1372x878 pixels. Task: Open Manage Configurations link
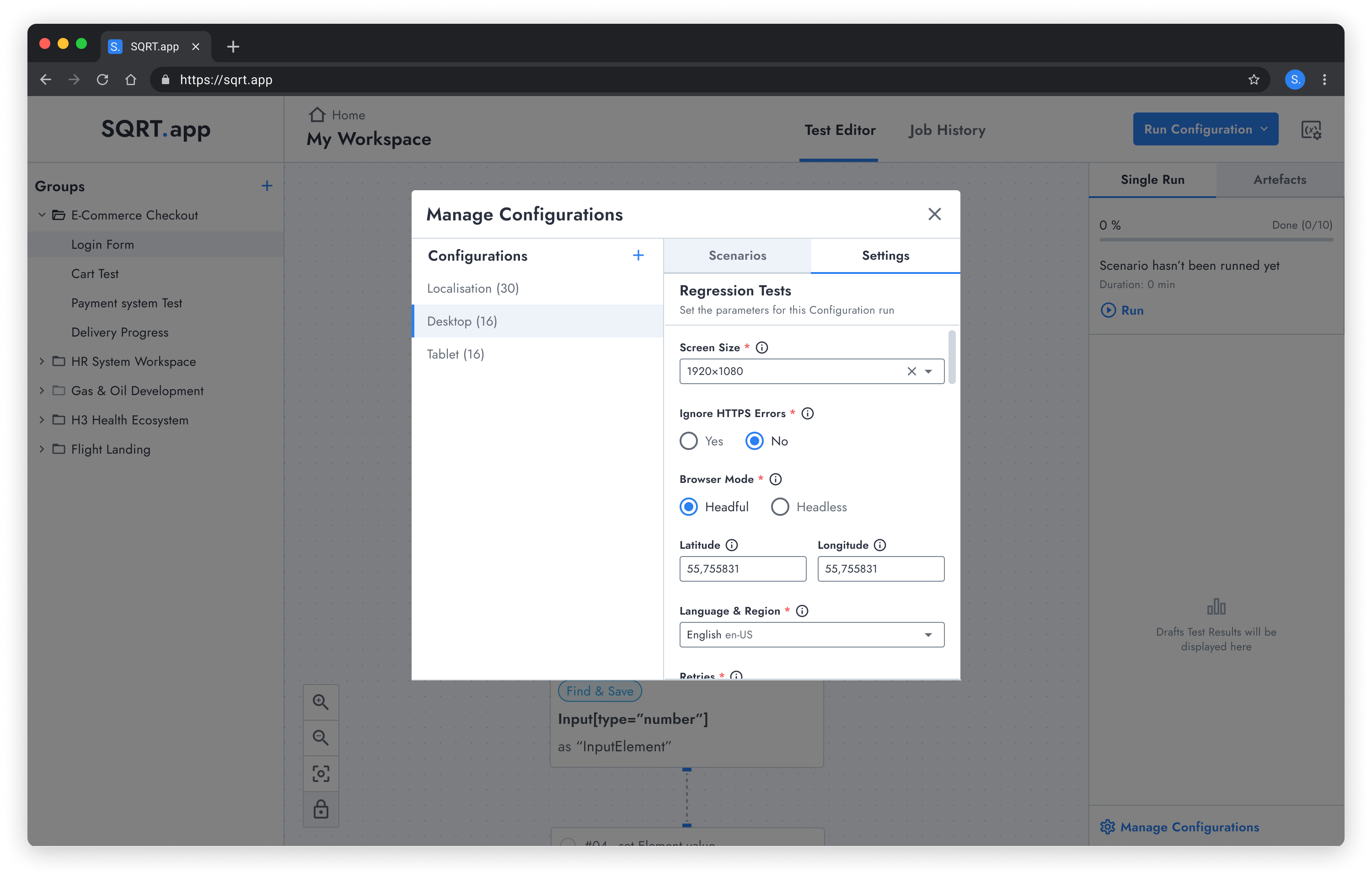1189,827
